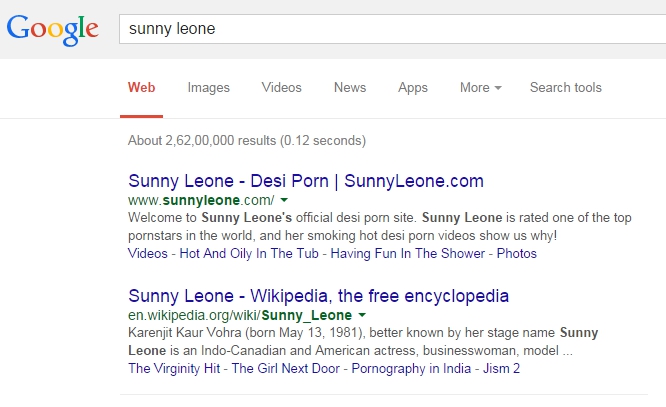This screenshot has height=407, width=666.
Task: Open the SunnyLeone.com result title link
Action: (306, 181)
